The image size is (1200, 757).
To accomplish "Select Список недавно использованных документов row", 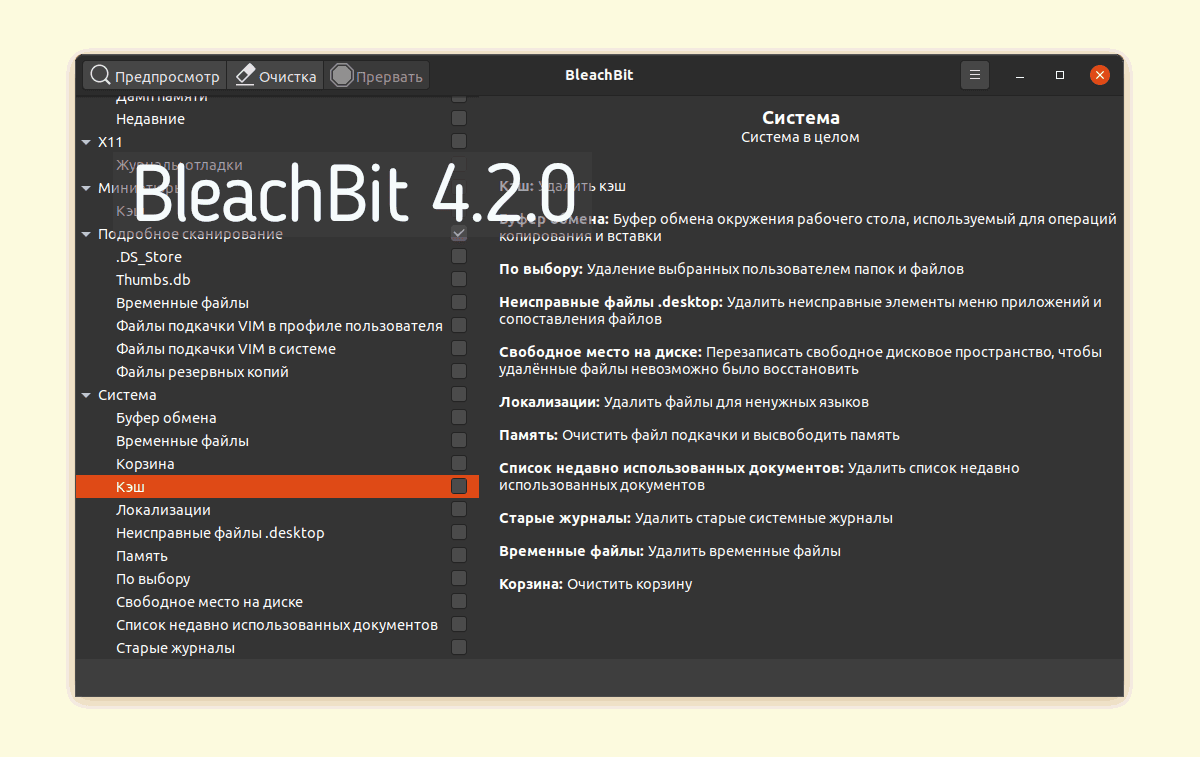I will tap(277, 625).
